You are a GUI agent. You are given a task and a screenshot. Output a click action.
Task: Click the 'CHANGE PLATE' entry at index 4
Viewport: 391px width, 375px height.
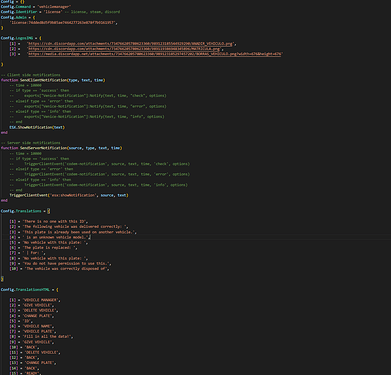click(x=37, y=316)
